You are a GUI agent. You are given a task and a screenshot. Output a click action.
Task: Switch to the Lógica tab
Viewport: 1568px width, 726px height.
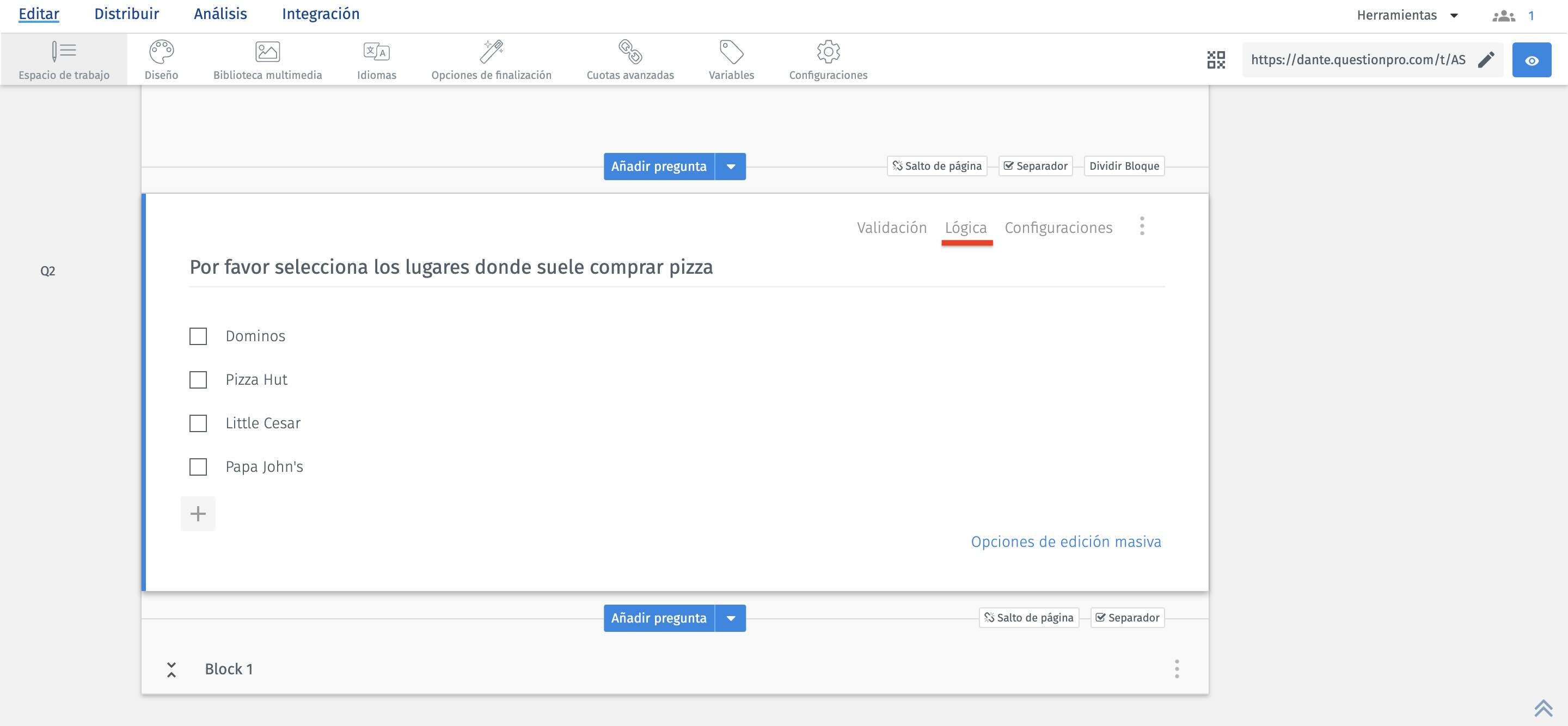point(966,227)
